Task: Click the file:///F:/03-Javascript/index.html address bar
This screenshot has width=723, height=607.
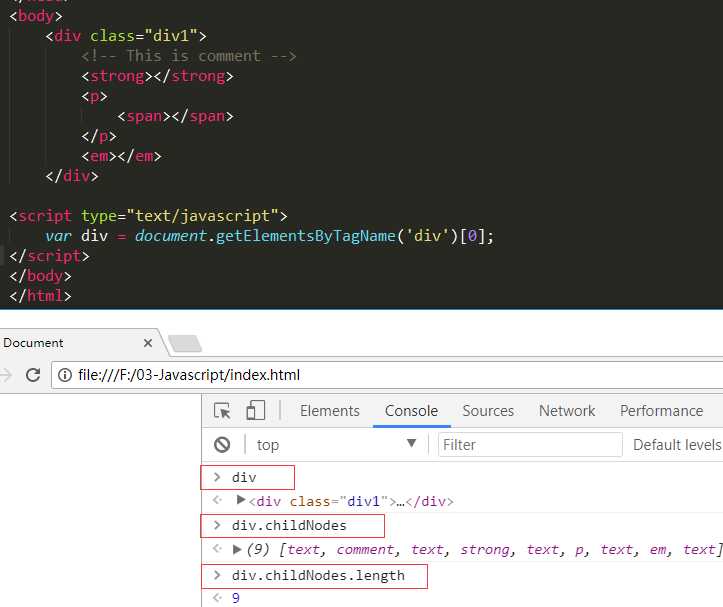Action: point(387,375)
